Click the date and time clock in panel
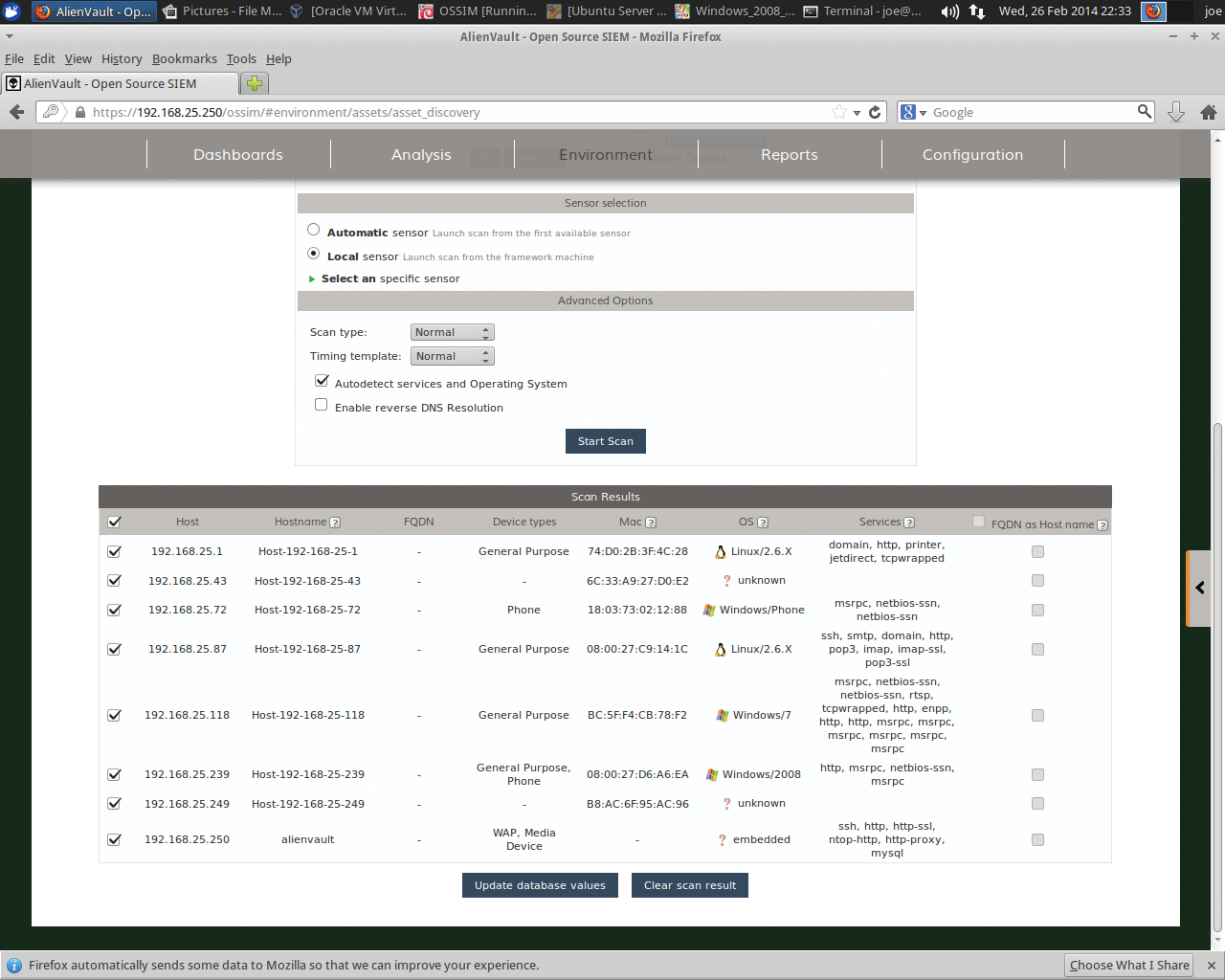Screen dimensions: 1225x980 tap(1065, 11)
